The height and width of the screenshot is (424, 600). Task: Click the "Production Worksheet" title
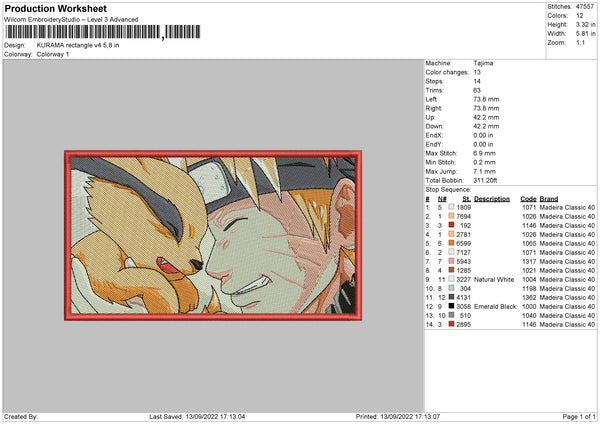56,8
